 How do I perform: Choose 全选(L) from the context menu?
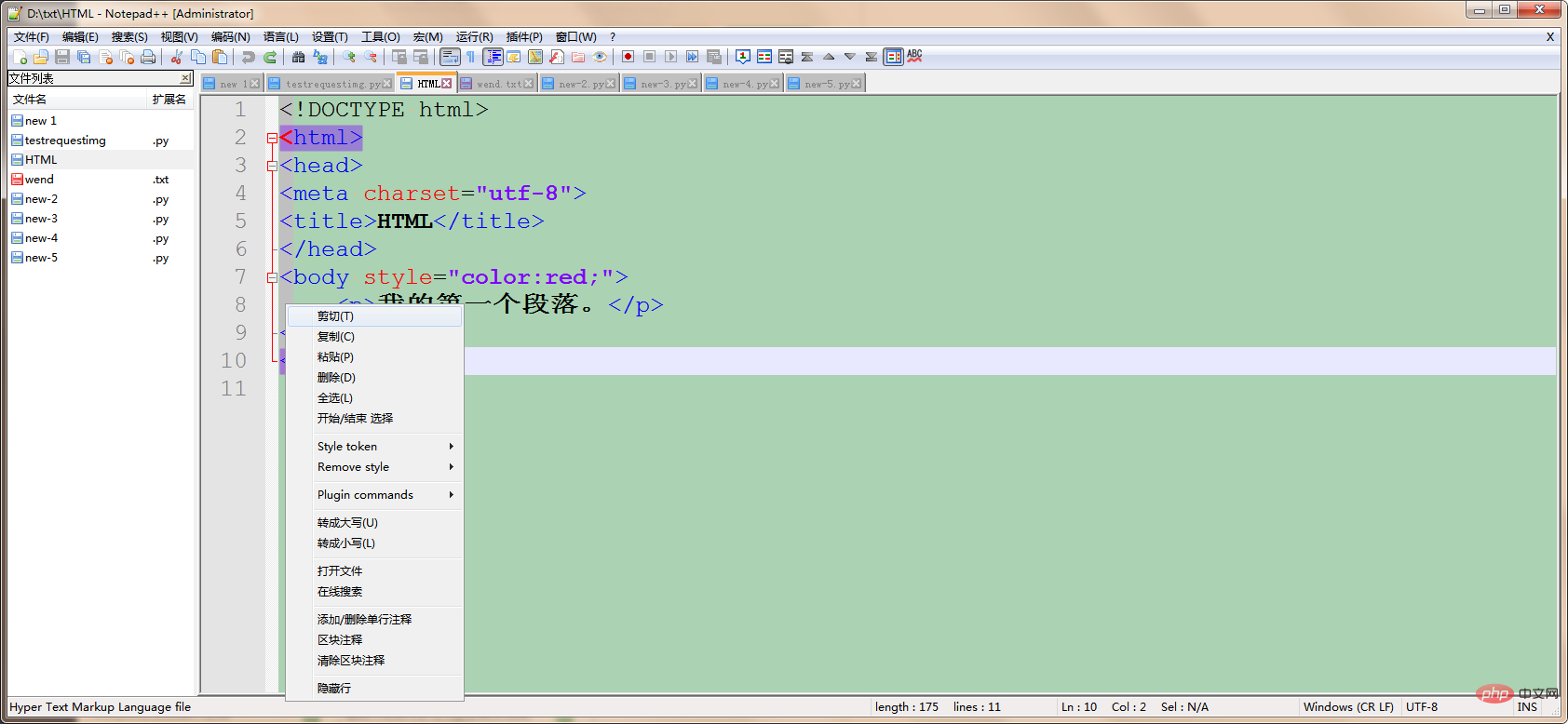tap(374, 398)
